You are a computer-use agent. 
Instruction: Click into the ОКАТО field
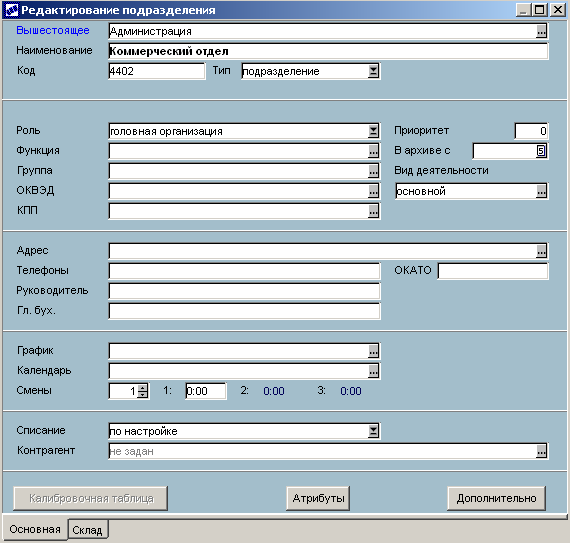[493, 271]
